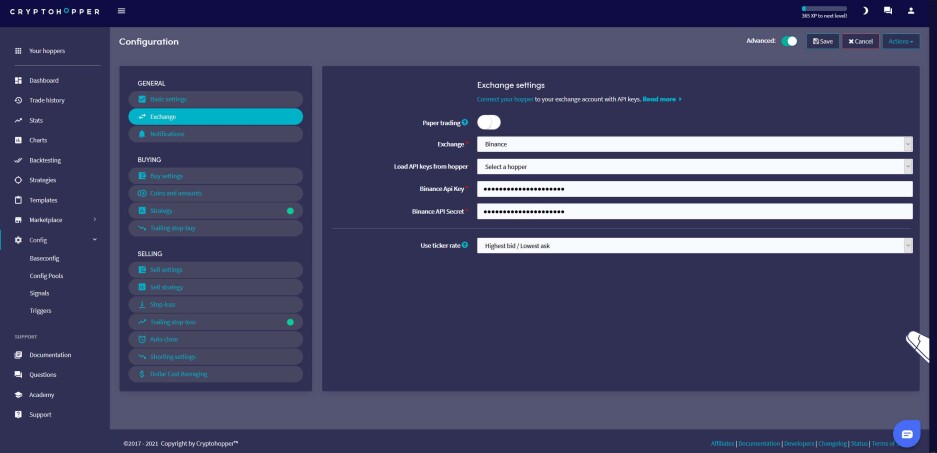Click the Cancel button
This screenshot has height=453, width=937.
pyautogui.click(x=861, y=41)
